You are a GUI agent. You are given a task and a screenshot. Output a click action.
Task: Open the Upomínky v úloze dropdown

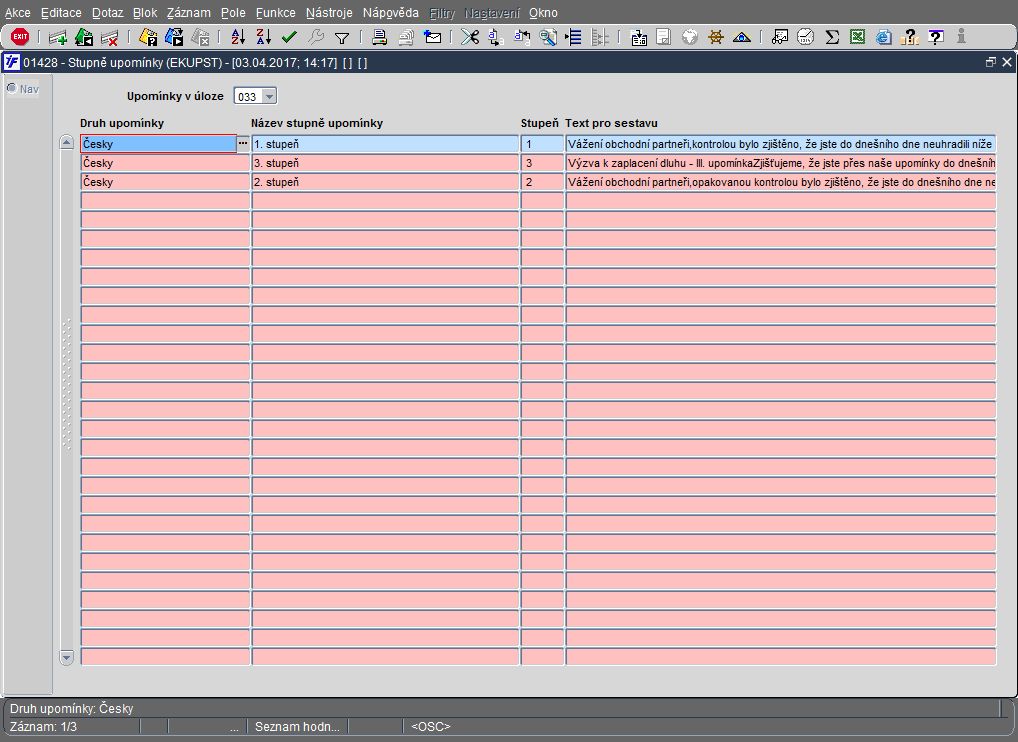(268, 97)
